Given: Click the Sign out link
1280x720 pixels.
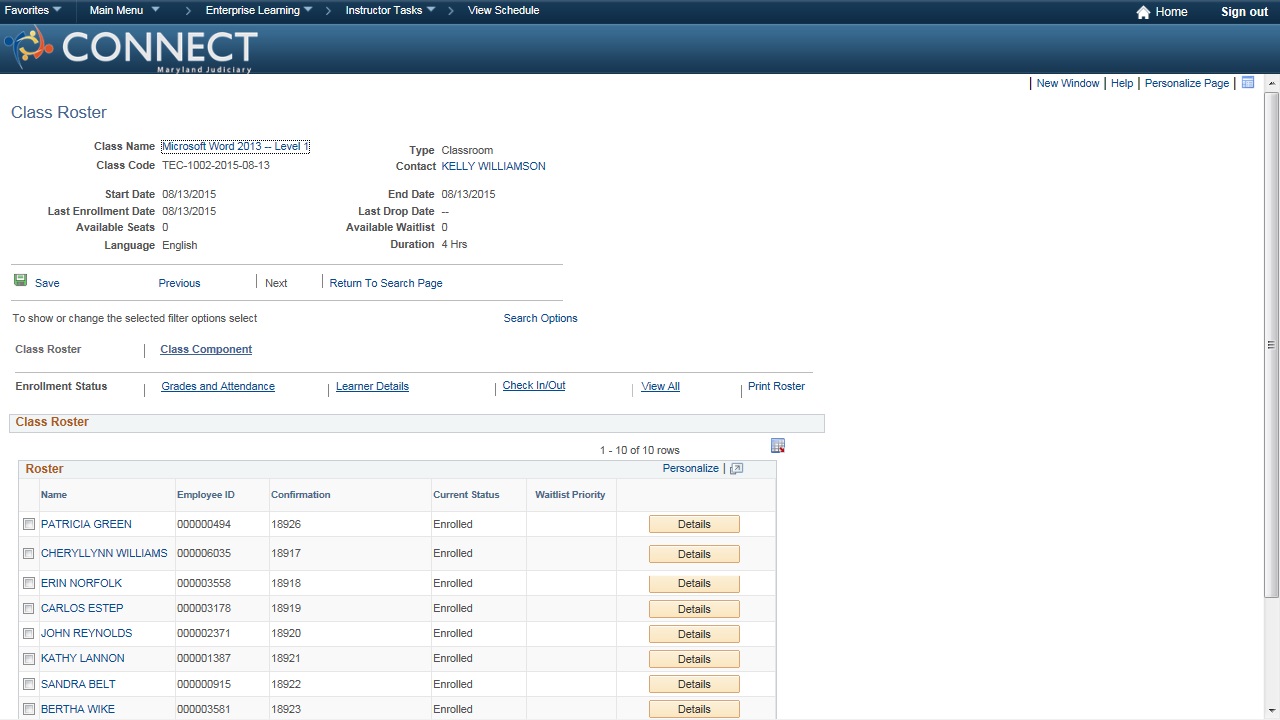Looking at the screenshot, I should pyautogui.click(x=1244, y=12).
